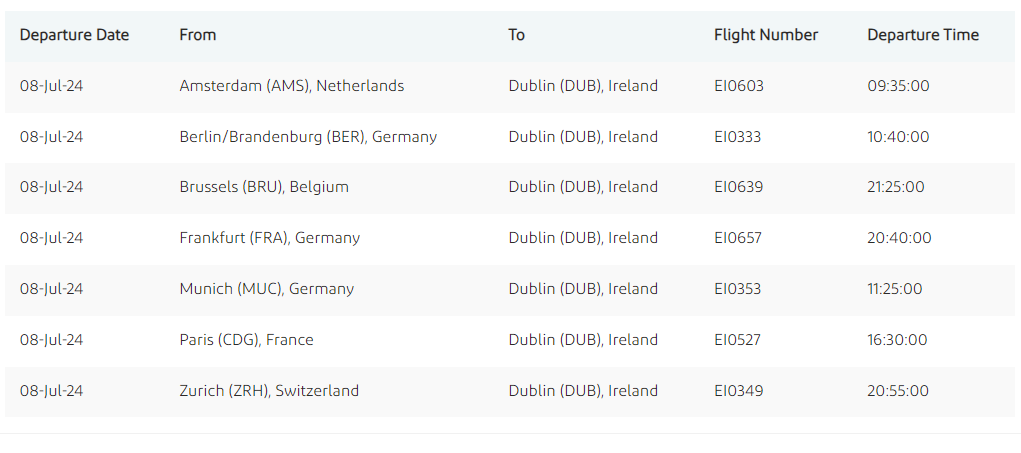Select flight number EI0333
The height and width of the screenshot is (453, 1021).
(737, 137)
